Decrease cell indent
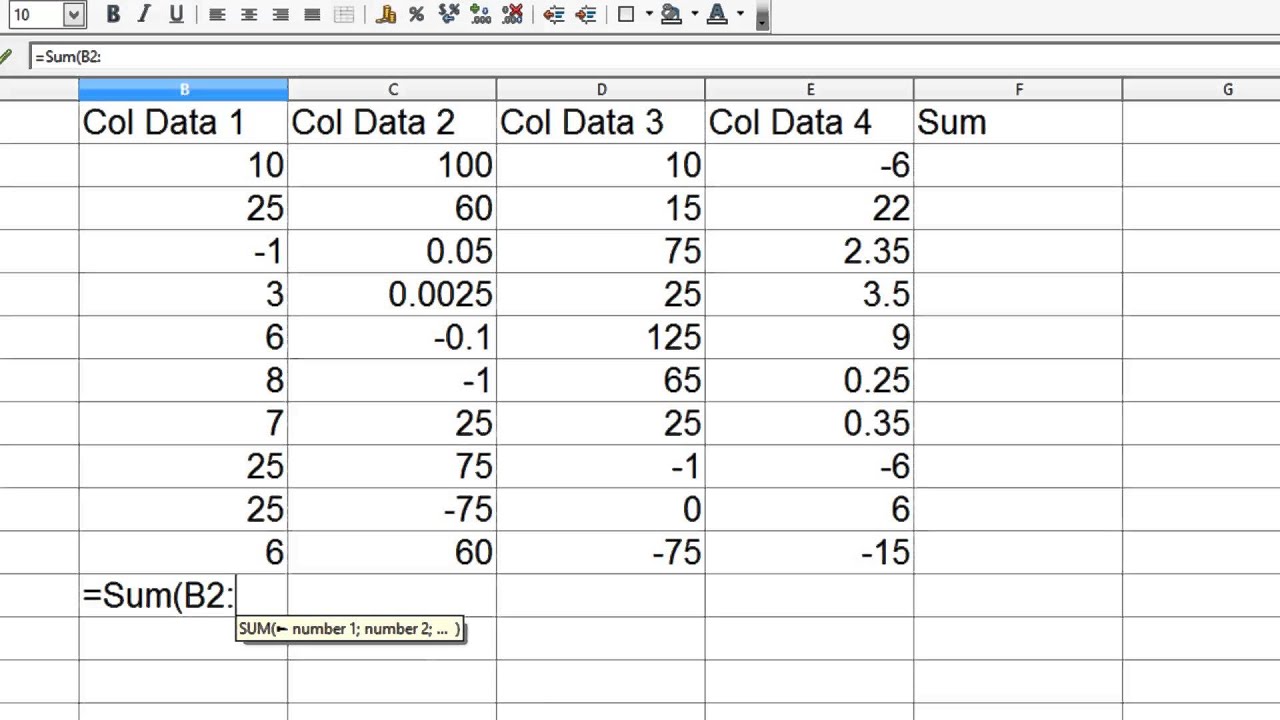The height and width of the screenshot is (720, 1280). (554, 14)
